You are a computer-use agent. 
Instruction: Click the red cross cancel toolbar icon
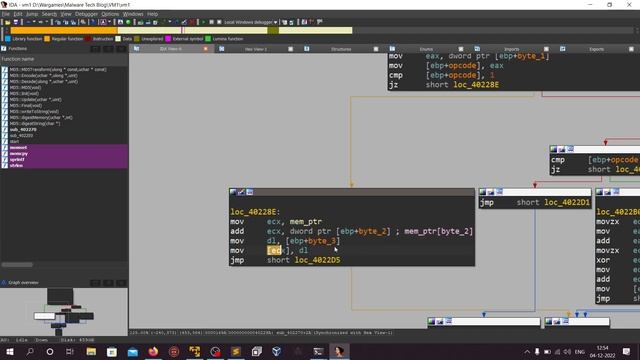(192, 22)
